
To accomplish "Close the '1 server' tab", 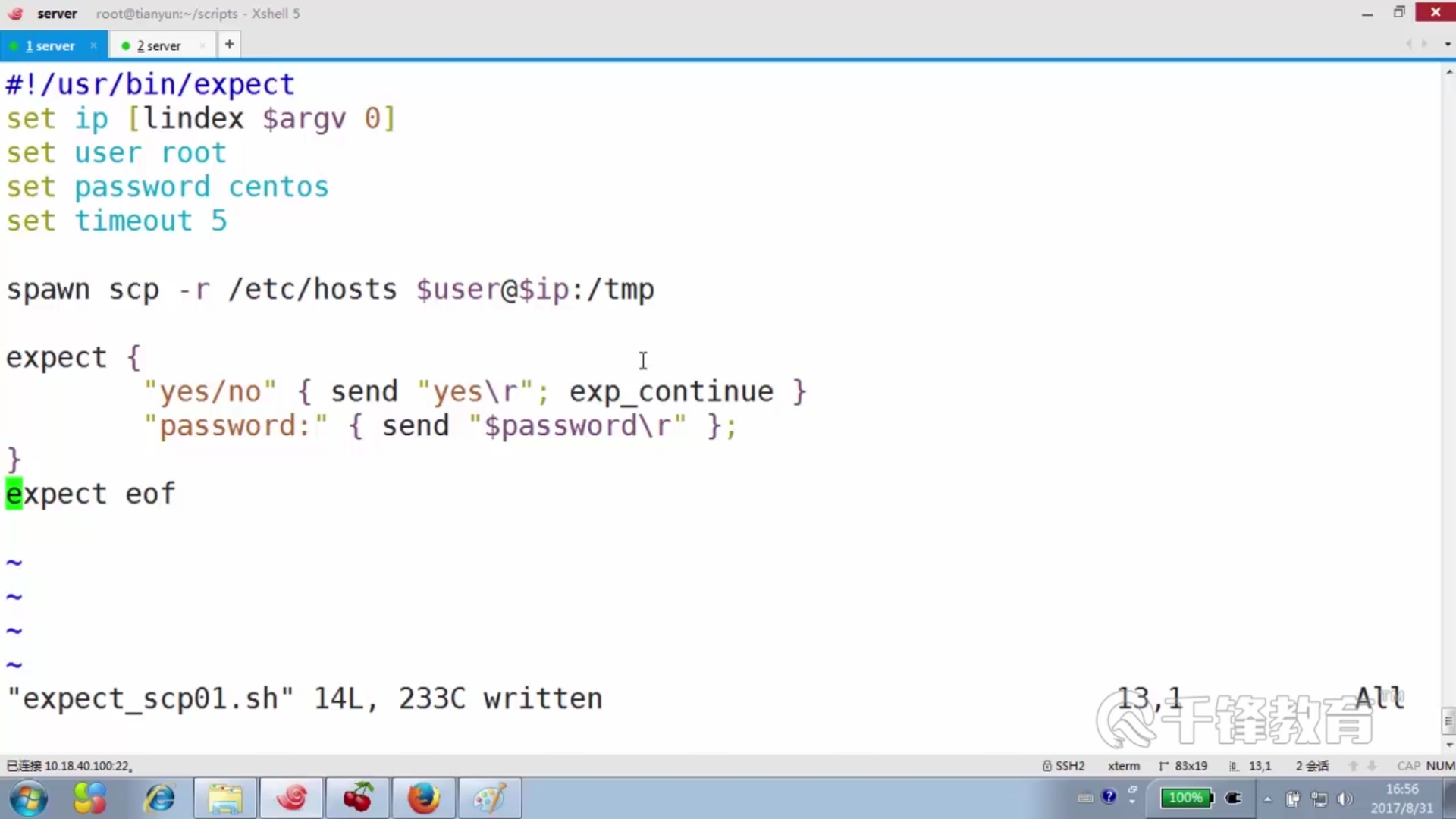I will (93, 45).
